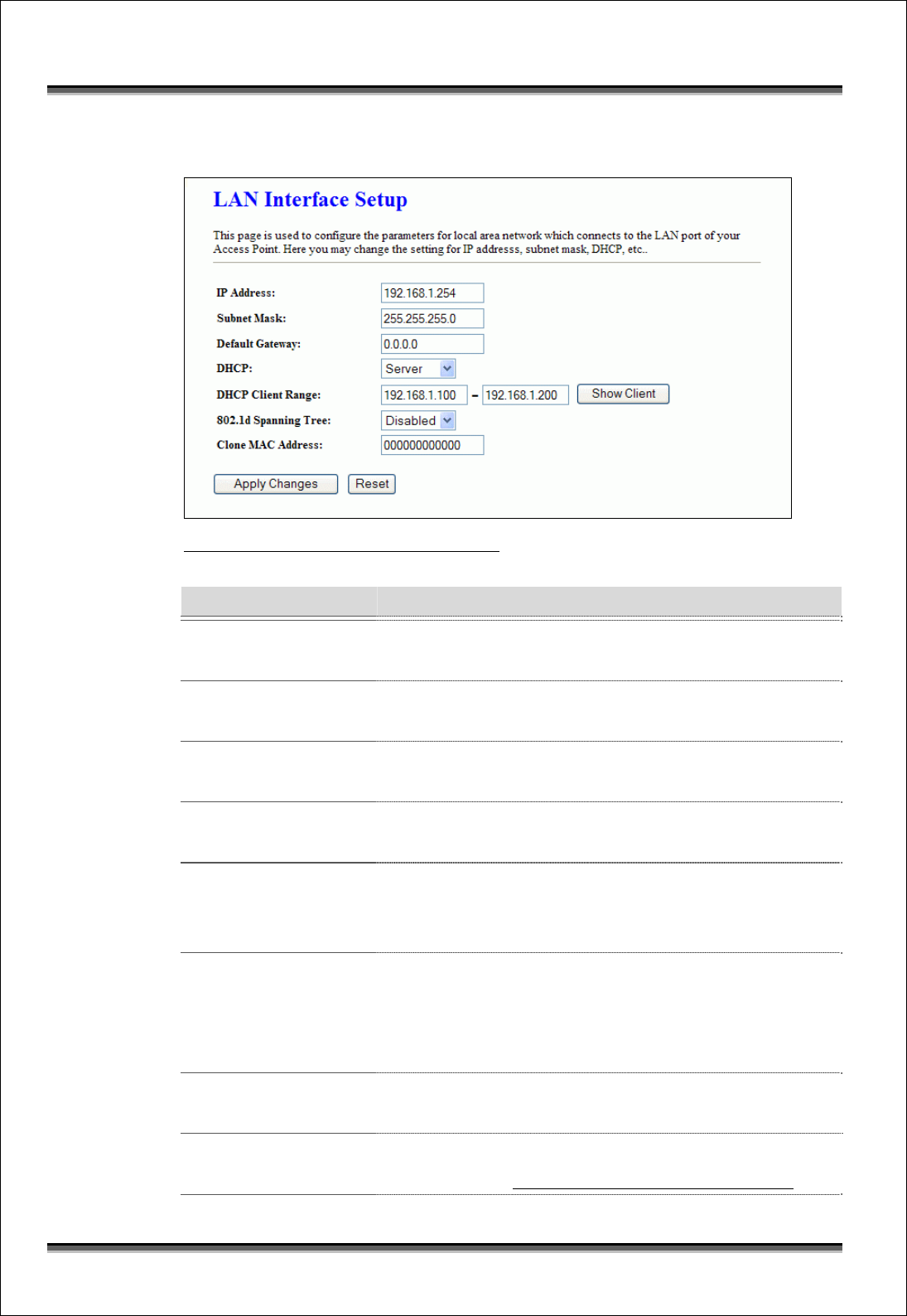This screenshot has height=1316, width=907.
Task: Click the Reset button
Action: coord(372,484)
